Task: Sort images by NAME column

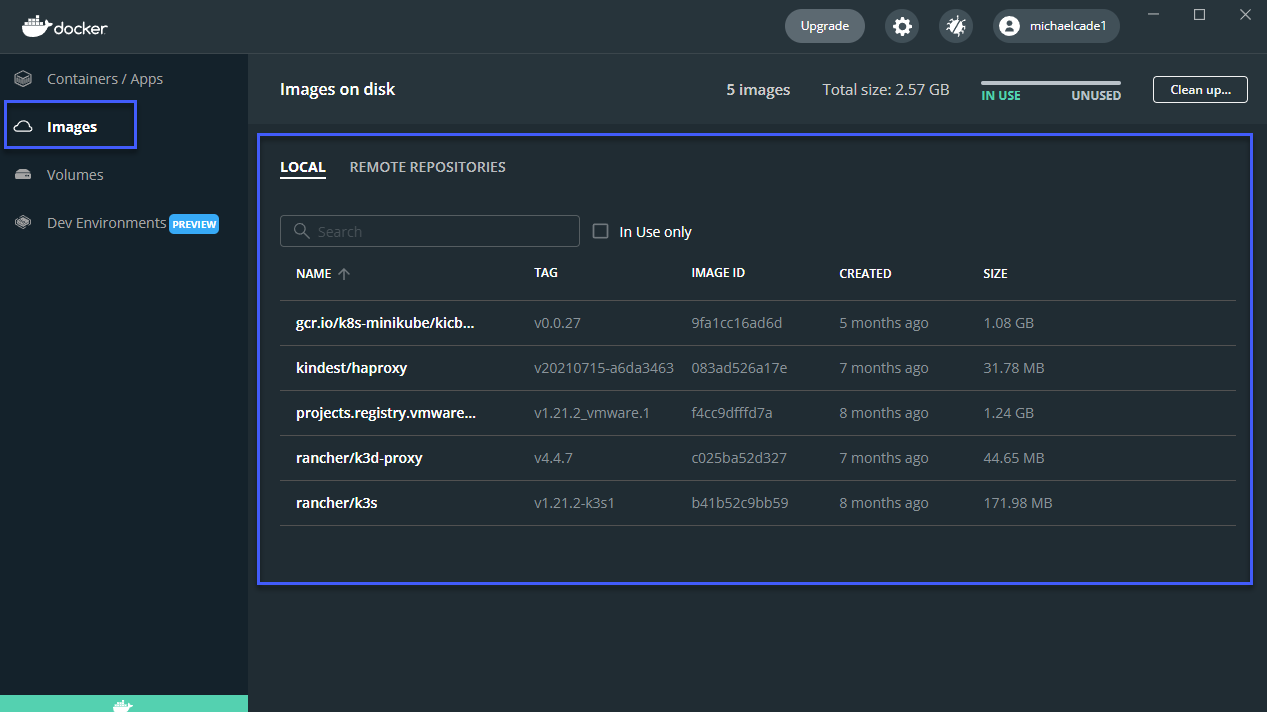Action: (314, 273)
